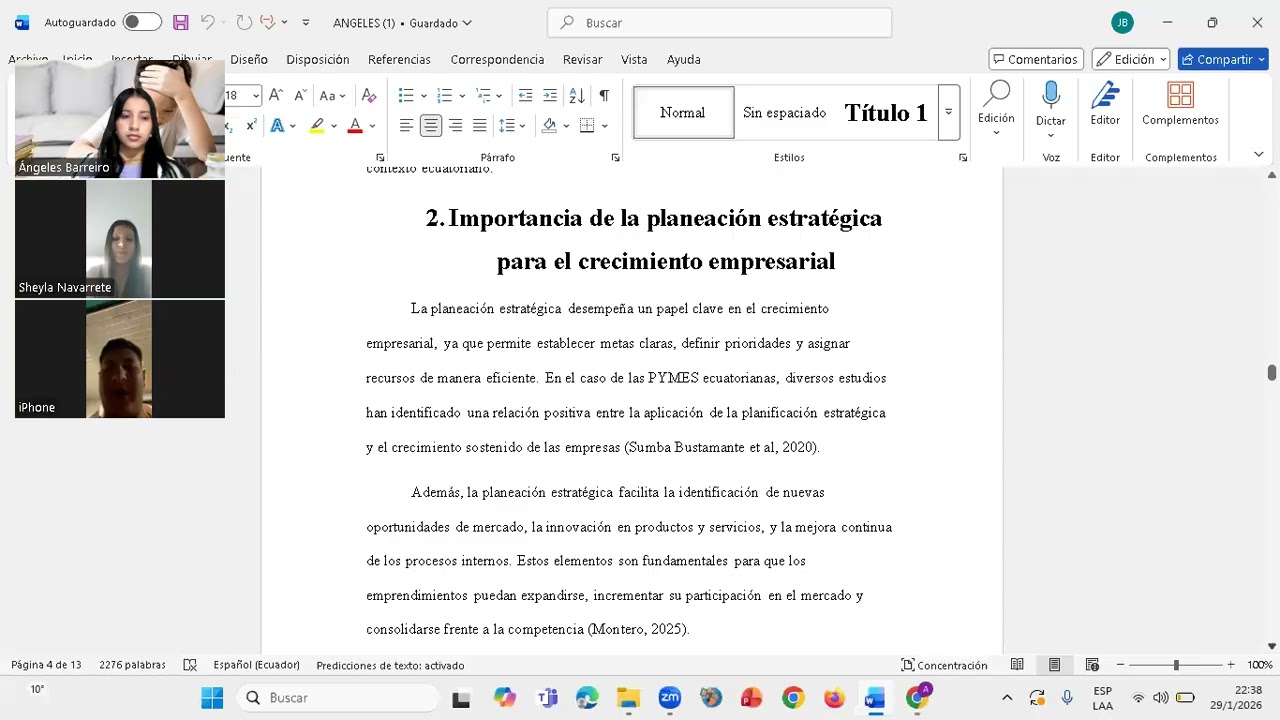Image resolution: width=1280 pixels, height=720 pixels.
Task: Open Customize Quick Access Toolbar dropdown
Action: coord(306,22)
